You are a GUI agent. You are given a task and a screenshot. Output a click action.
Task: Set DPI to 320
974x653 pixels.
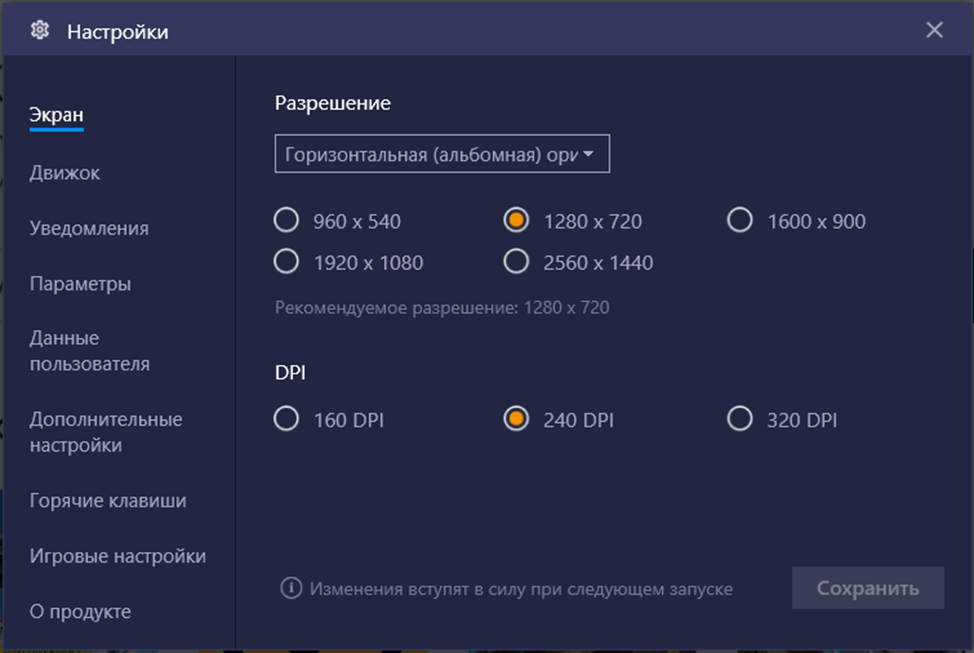point(740,419)
